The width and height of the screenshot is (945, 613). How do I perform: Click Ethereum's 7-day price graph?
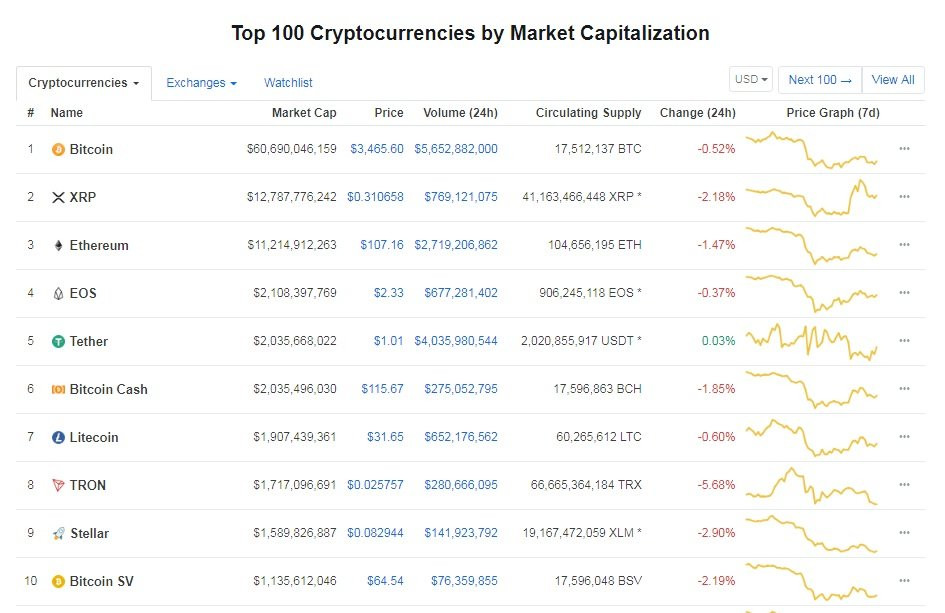812,245
